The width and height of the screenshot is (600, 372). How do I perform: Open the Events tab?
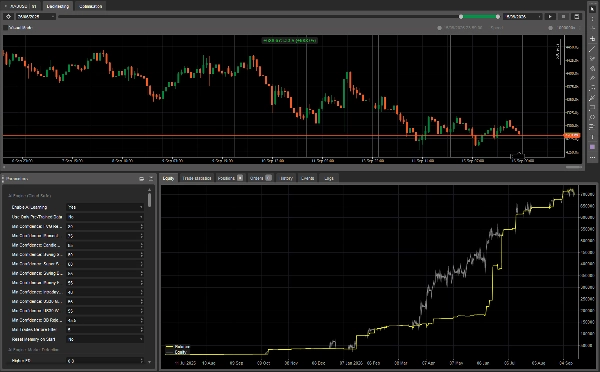[x=307, y=178]
